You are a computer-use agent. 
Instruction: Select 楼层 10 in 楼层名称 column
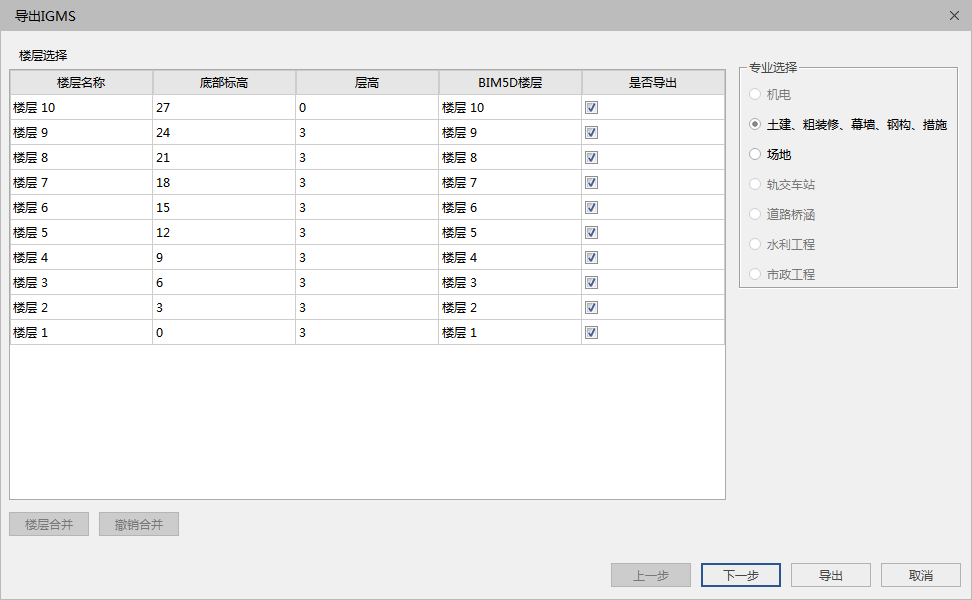[81, 108]
